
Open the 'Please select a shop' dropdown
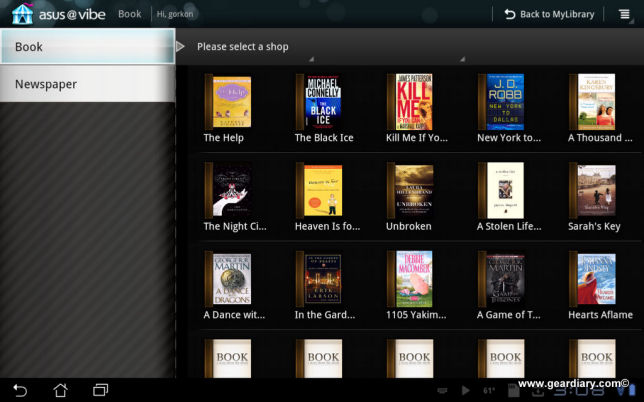click(x=242, y=47)
